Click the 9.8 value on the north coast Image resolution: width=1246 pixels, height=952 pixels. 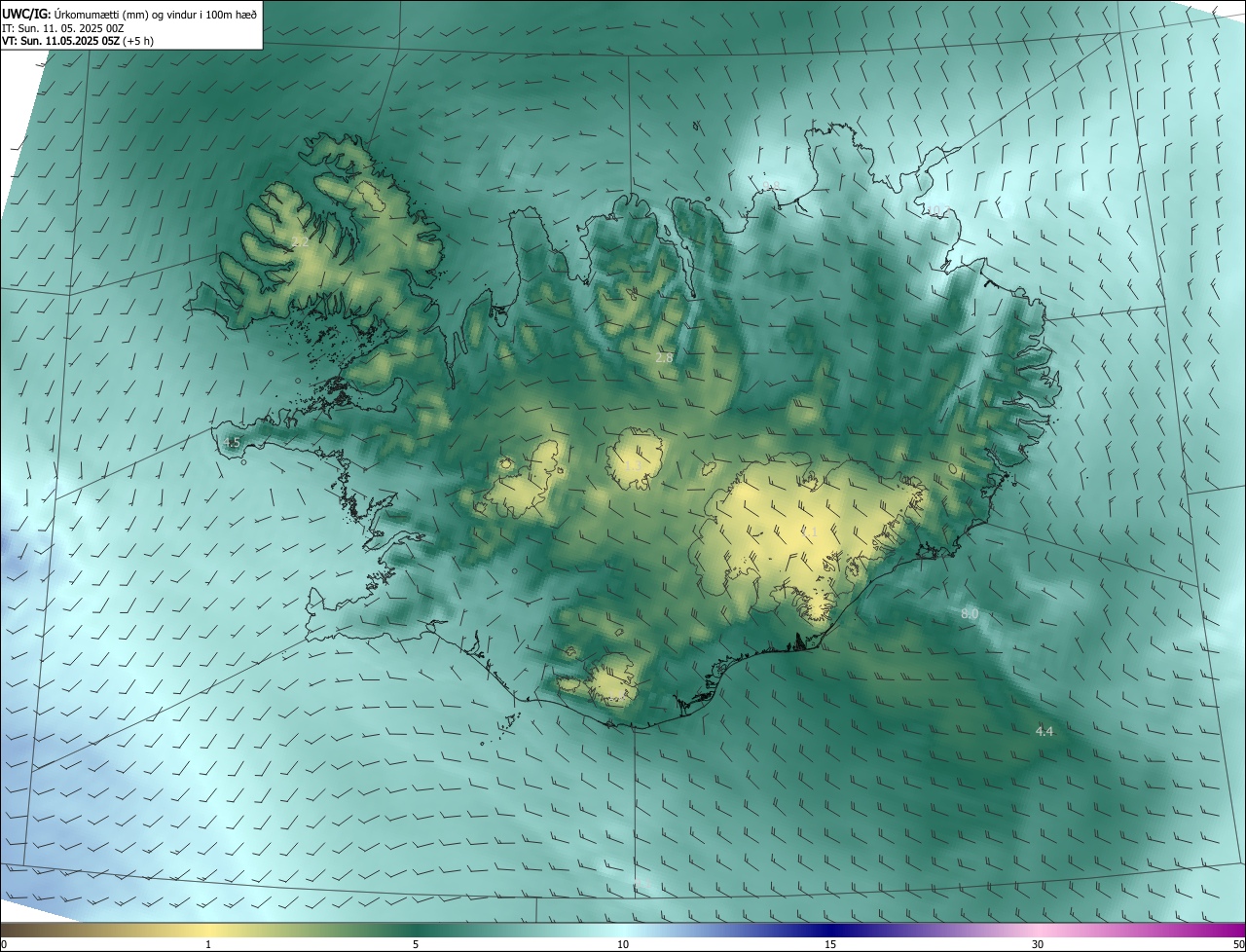tap(771, 185)
